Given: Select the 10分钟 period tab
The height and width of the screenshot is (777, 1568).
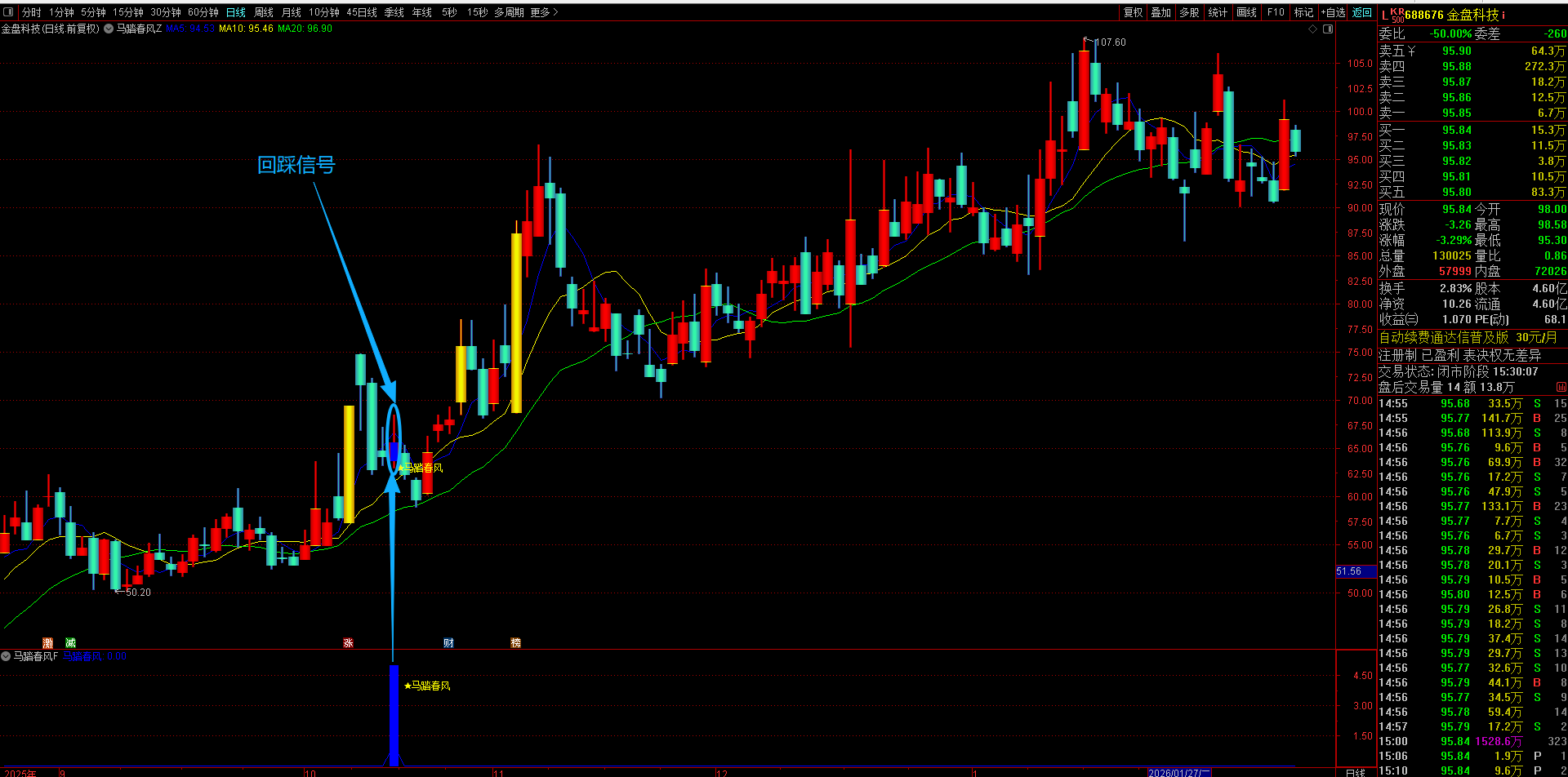Looking at the screenshot, I should tap(324, 12).
